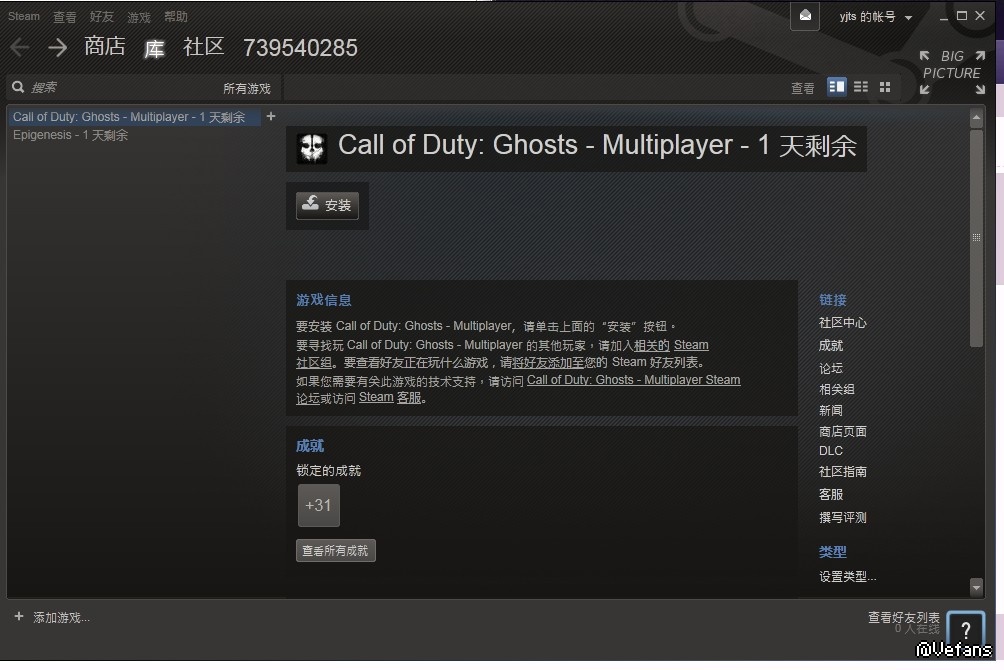This screenshot has width=1004, height=670.
Task: Open the 帮助 menu
Action: pyautogui.click(x=175, y=17)
